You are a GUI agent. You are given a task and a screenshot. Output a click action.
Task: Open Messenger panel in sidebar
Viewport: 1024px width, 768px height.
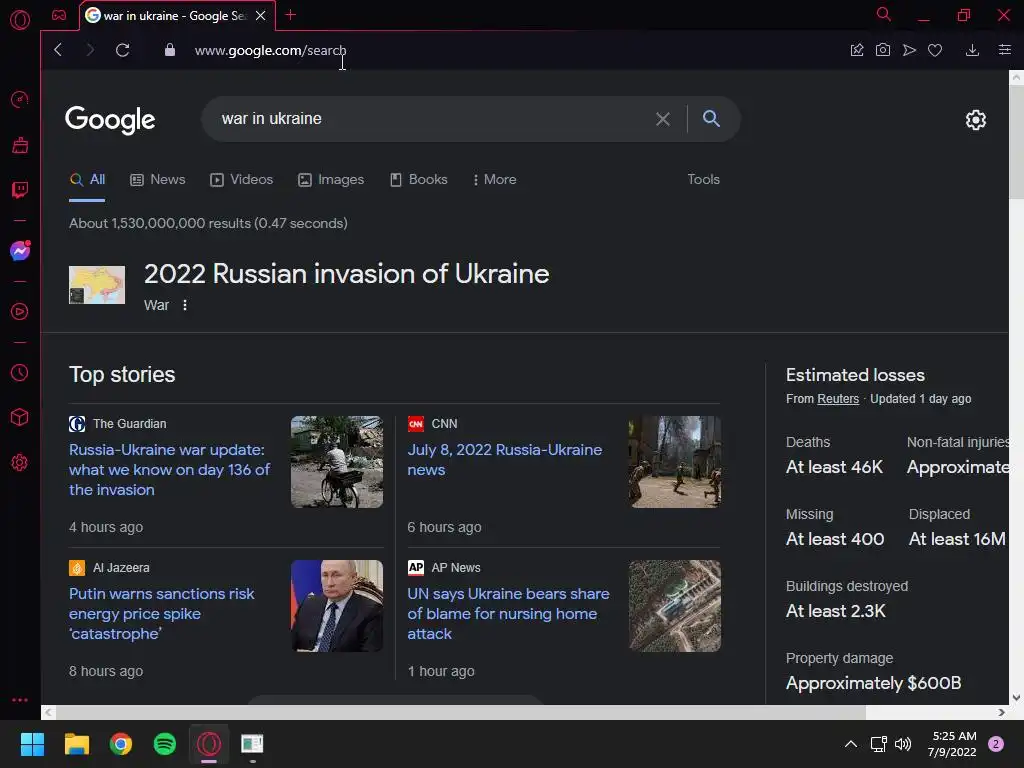click(x=20, y=251)
